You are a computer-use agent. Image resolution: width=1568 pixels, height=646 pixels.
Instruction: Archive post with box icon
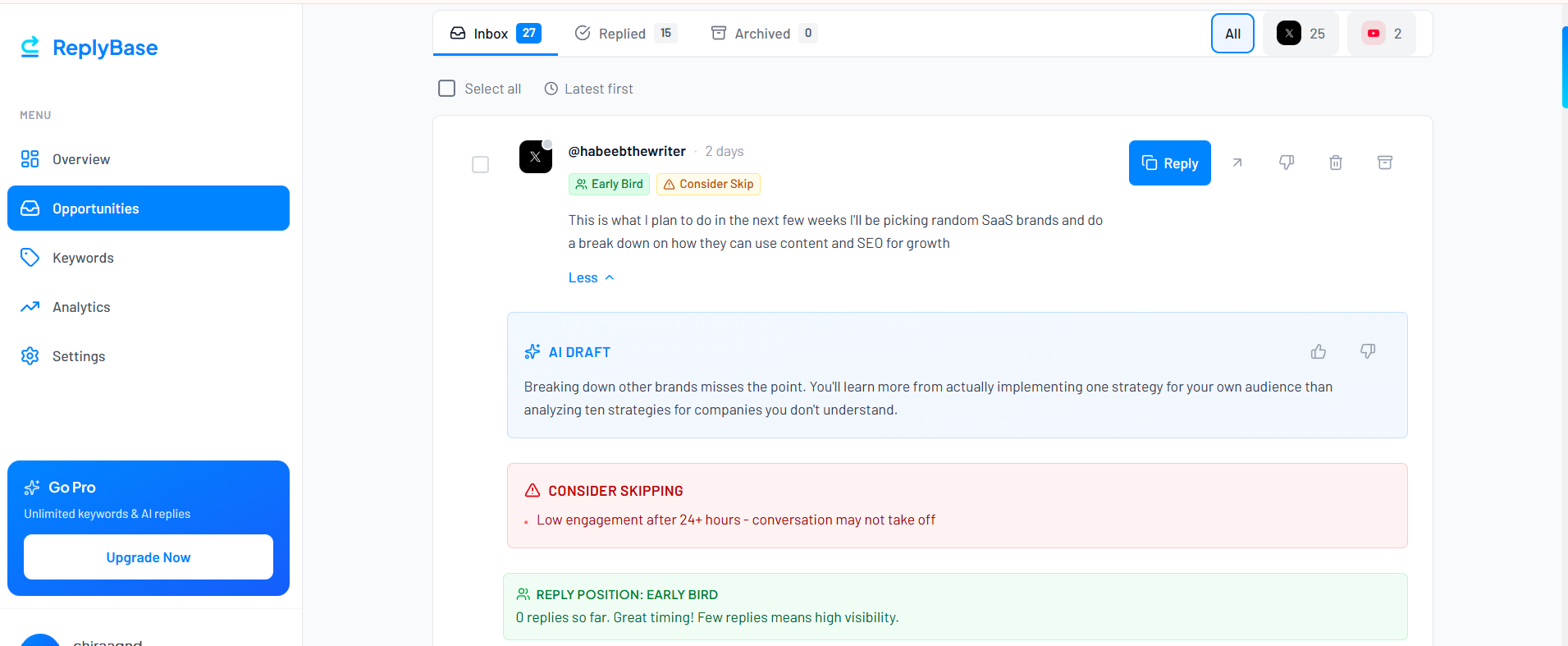[x=1385, y=163]
